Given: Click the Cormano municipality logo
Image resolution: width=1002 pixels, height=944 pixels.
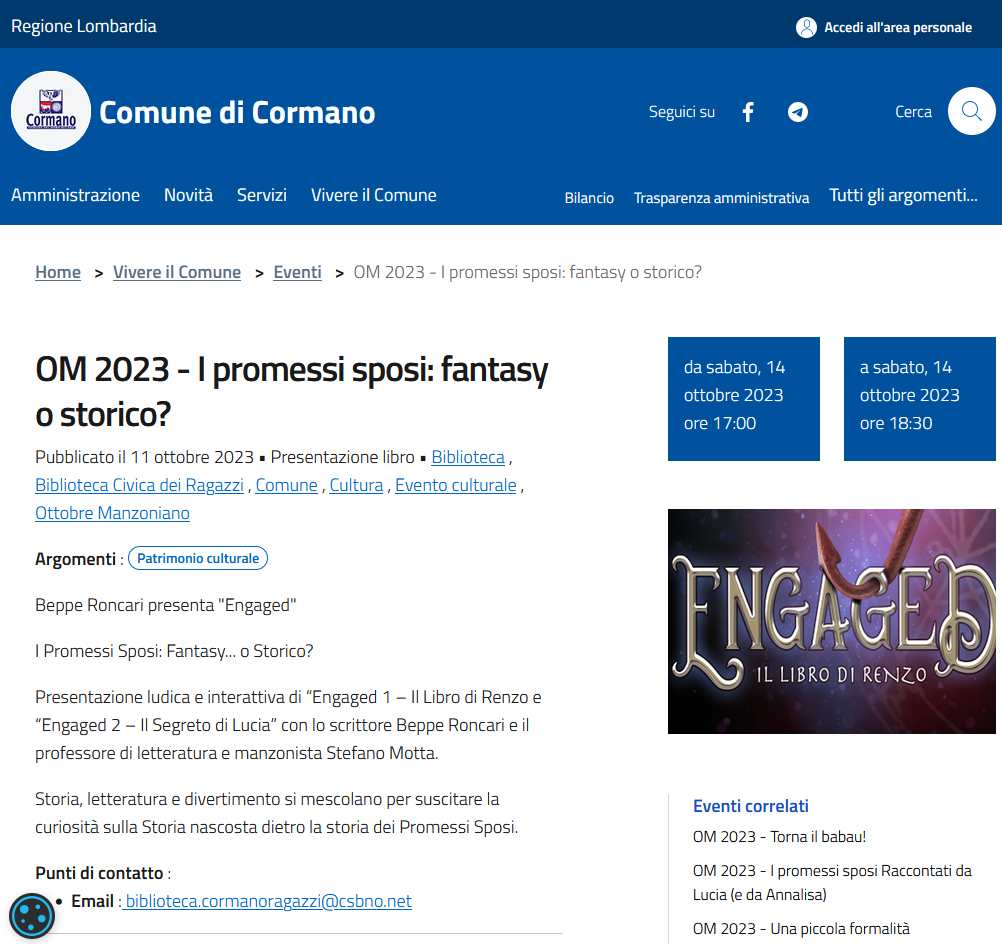Looking at the screenshot, I should pos(51,111).
